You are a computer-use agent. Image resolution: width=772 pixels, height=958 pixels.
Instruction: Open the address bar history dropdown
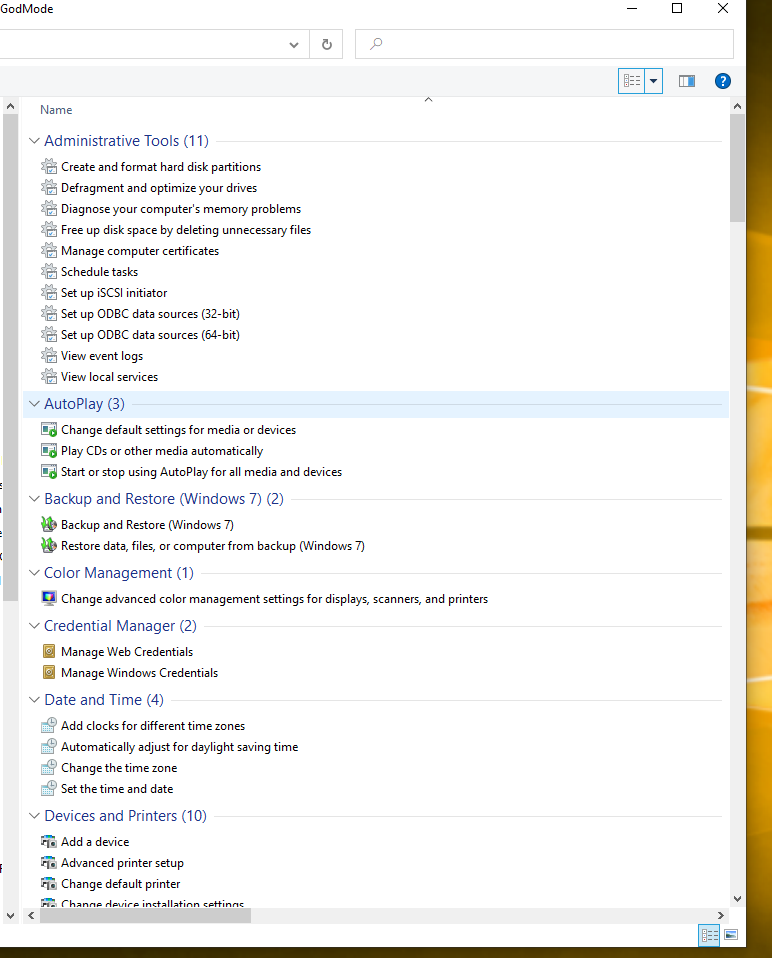pos(294,45)
